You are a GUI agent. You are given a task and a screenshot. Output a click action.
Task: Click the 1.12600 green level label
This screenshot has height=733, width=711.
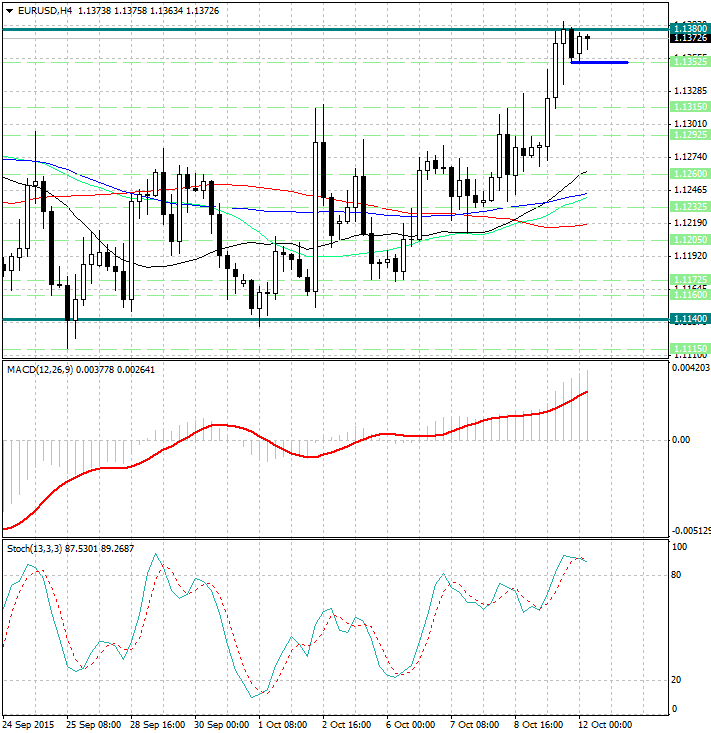690,173
